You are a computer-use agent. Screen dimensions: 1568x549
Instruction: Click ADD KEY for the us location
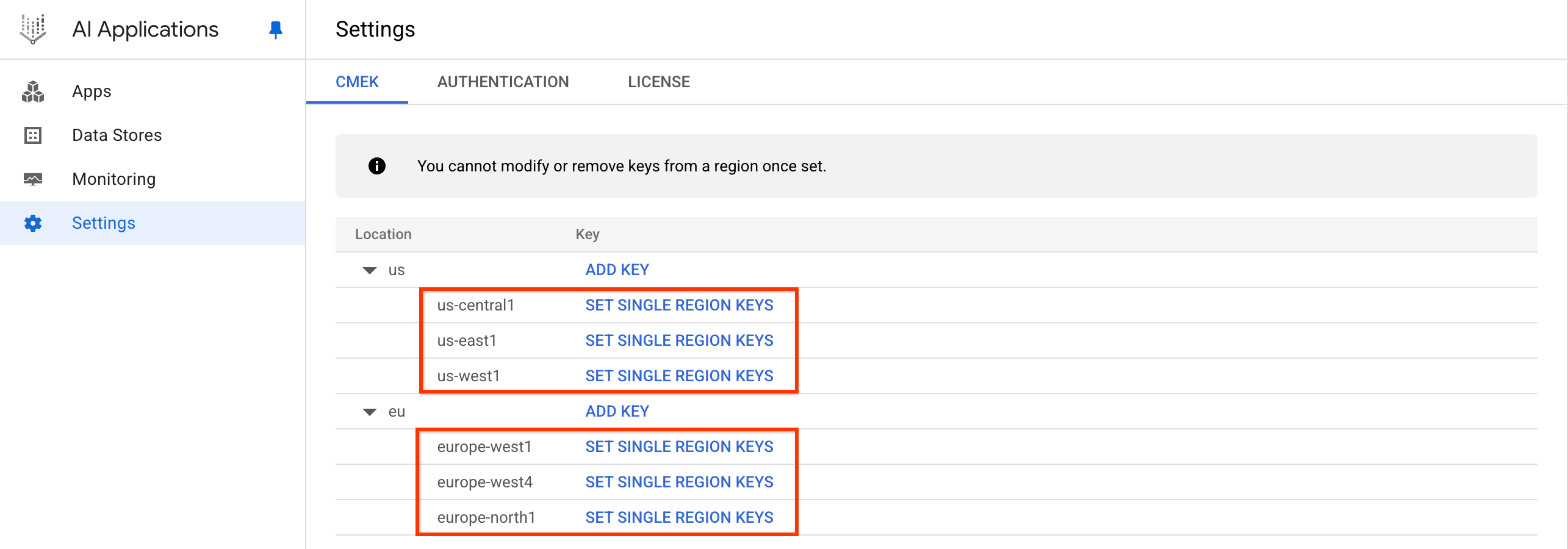click(x=617, y=269)
